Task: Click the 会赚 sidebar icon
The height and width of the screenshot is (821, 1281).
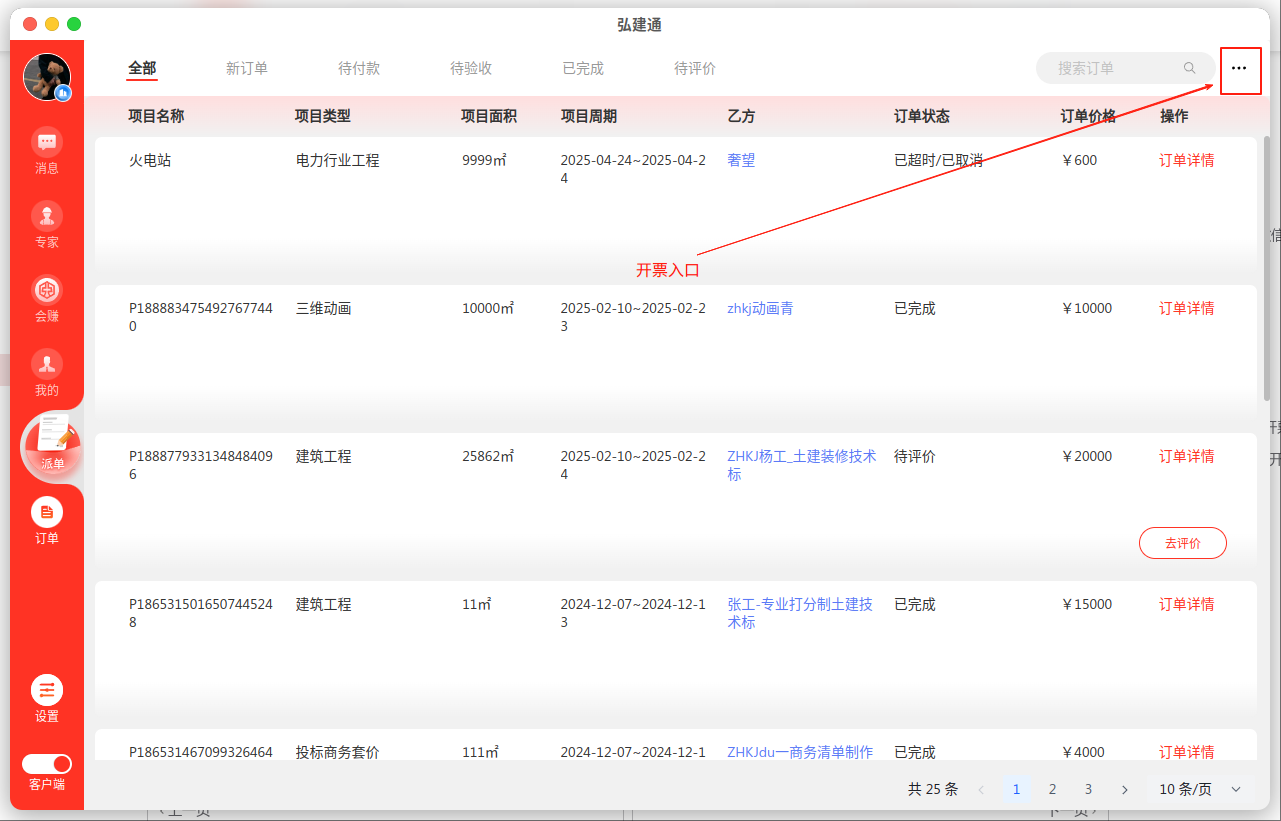Action: (x=47, y=291)
